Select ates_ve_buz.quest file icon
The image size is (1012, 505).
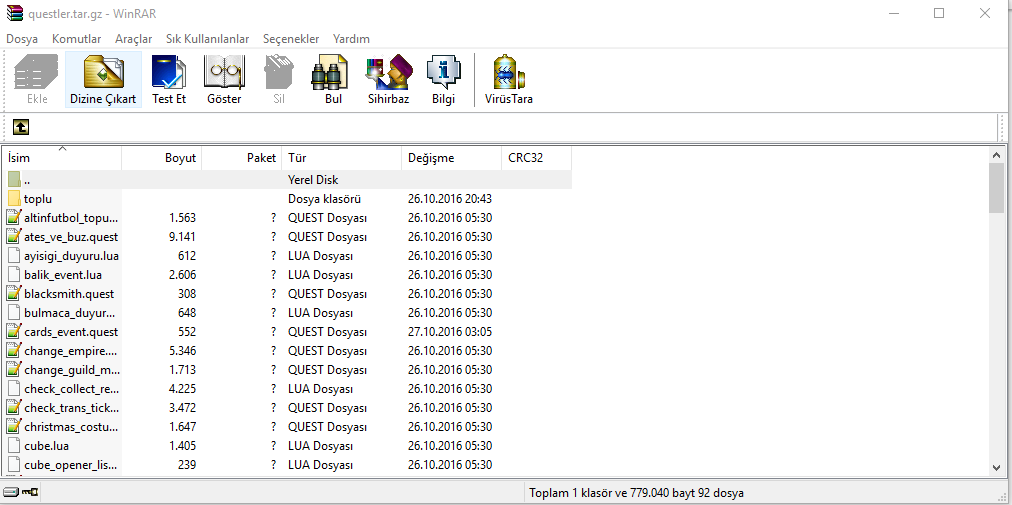(14, 236)
